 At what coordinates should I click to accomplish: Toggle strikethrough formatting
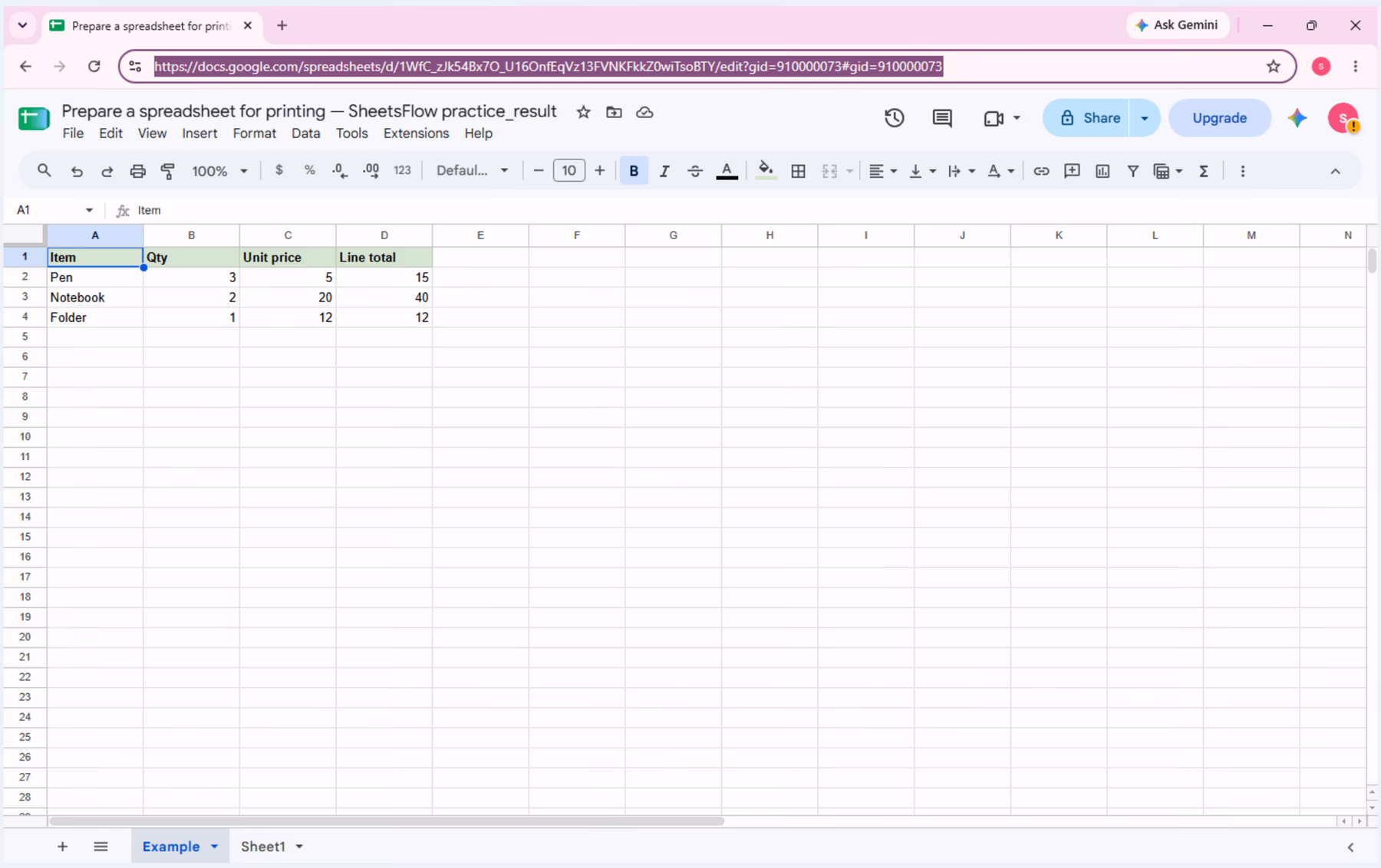695,171
